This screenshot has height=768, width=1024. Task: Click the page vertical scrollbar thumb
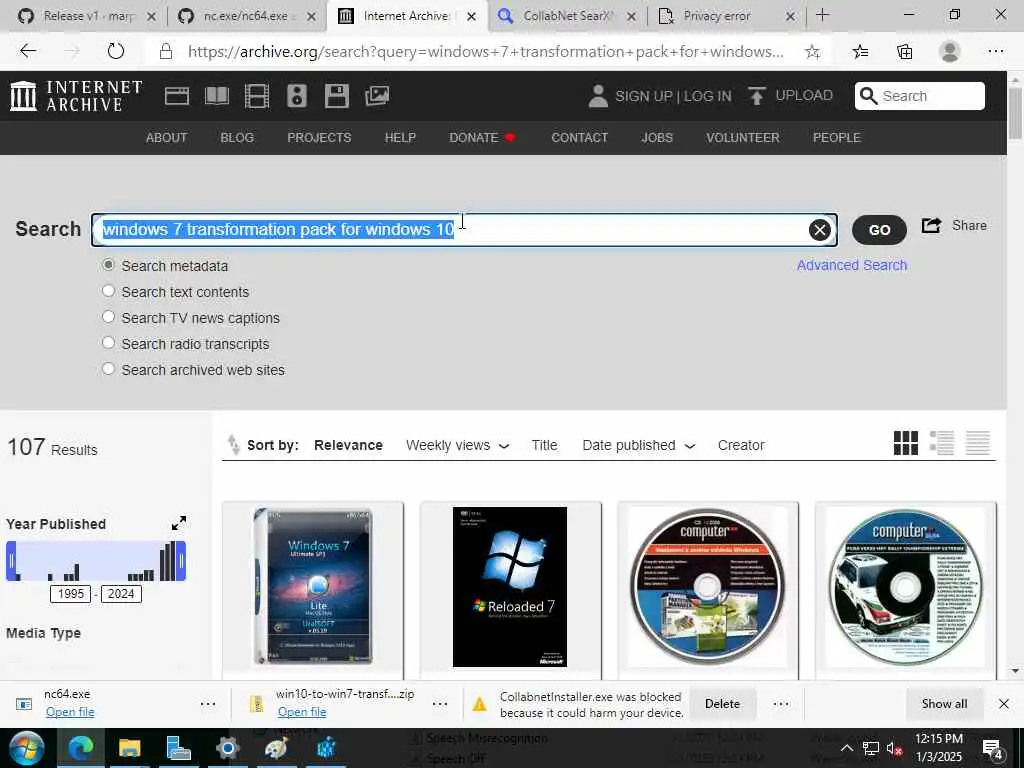pyautogui.click(x=1015, y=112)
